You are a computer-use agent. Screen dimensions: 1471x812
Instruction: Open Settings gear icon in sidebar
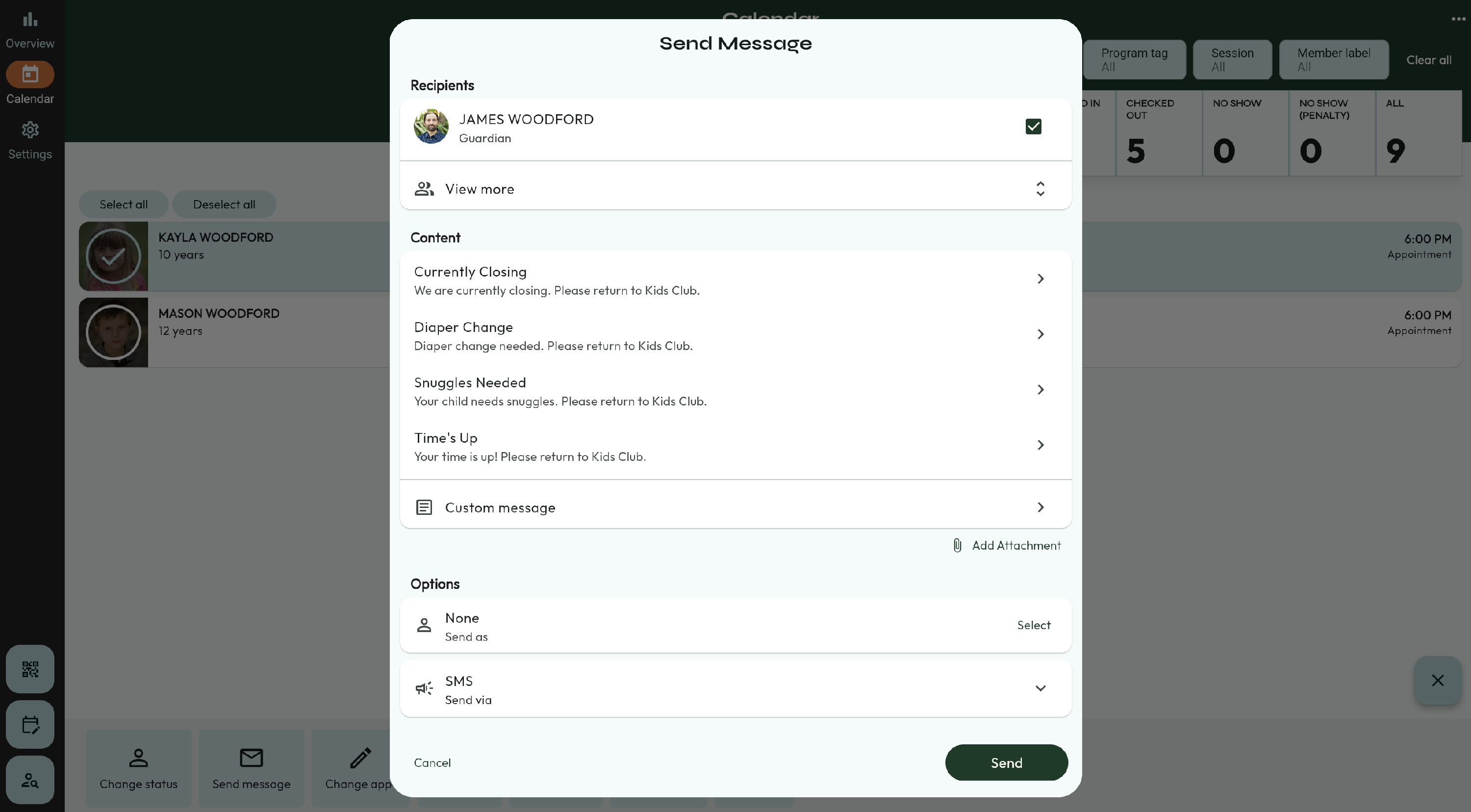tap(30, 130)
